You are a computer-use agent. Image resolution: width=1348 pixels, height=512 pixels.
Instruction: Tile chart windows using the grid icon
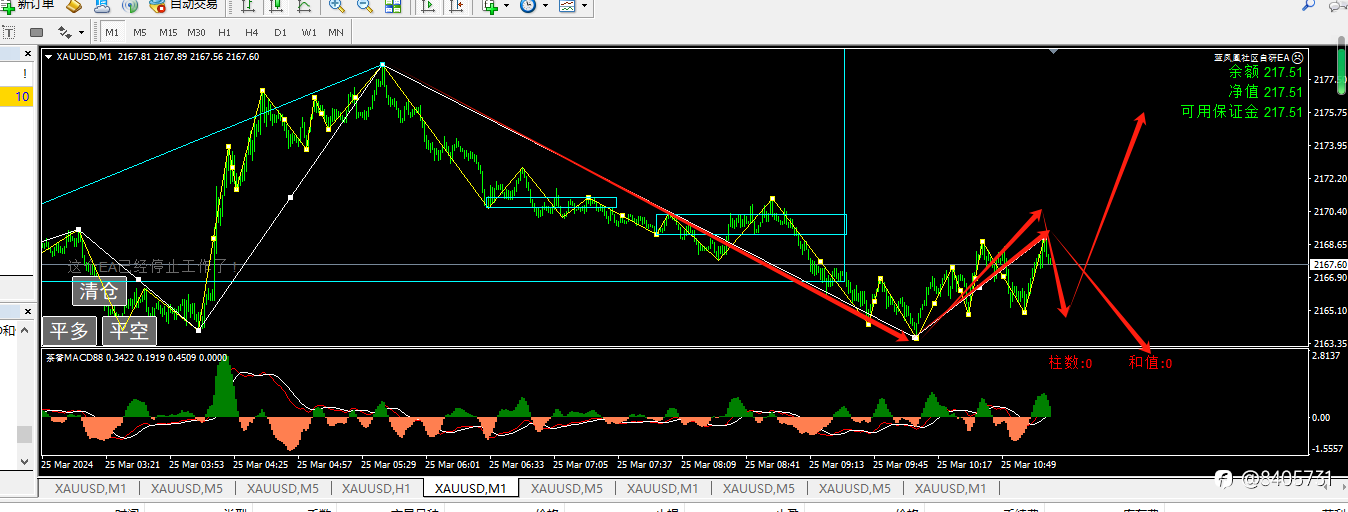pyautogui.click(x=394, y=5)
